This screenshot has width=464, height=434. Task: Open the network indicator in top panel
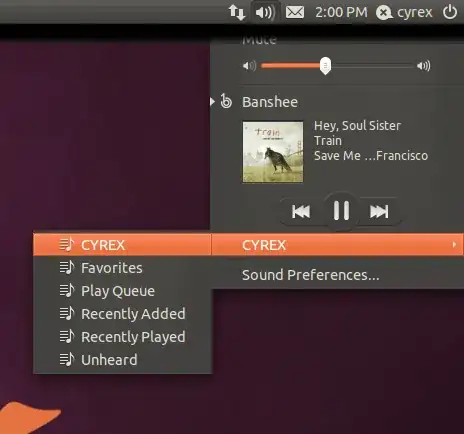tap(237, 13)
